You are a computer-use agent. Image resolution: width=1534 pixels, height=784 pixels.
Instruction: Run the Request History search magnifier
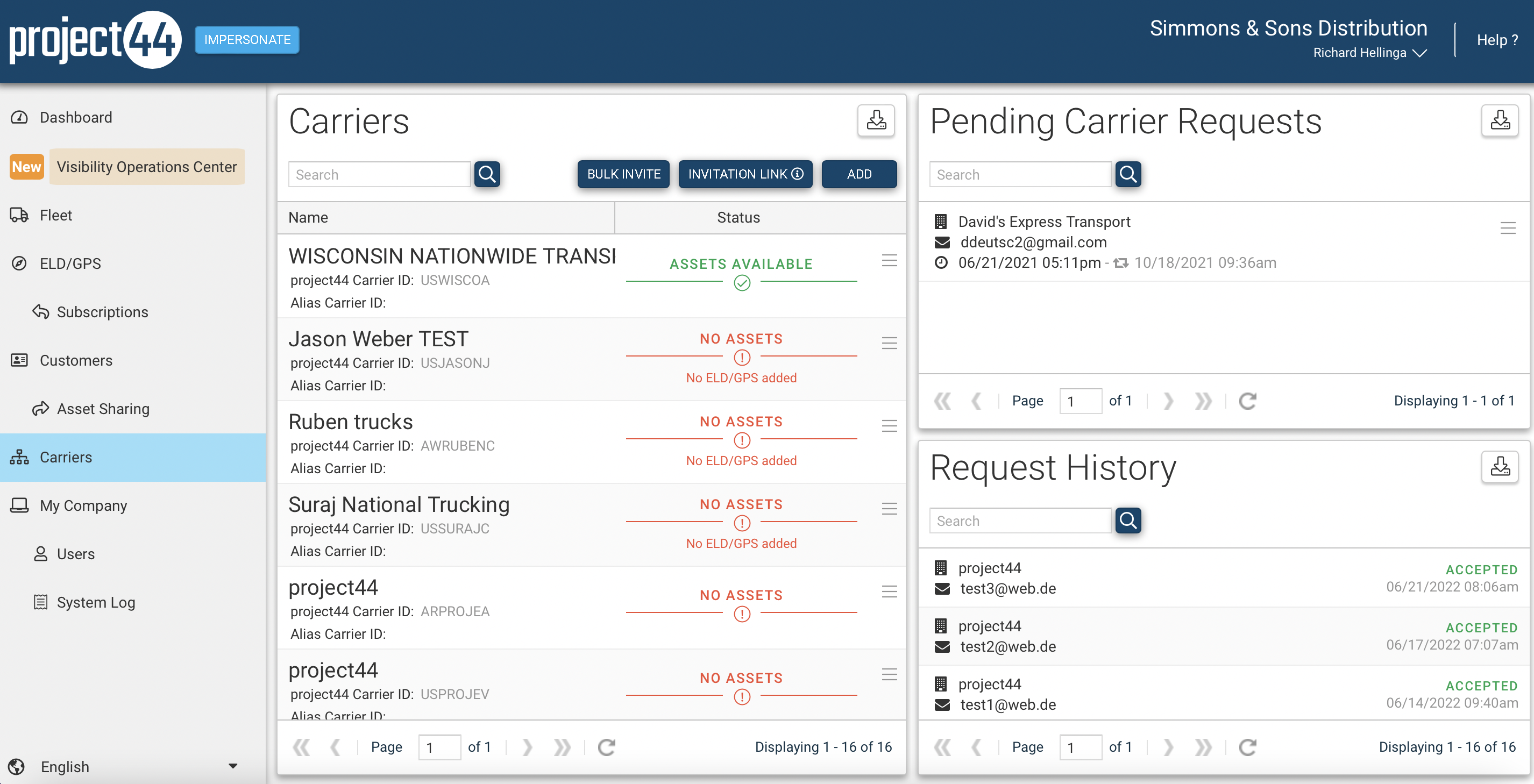[x=1128, y=521]
